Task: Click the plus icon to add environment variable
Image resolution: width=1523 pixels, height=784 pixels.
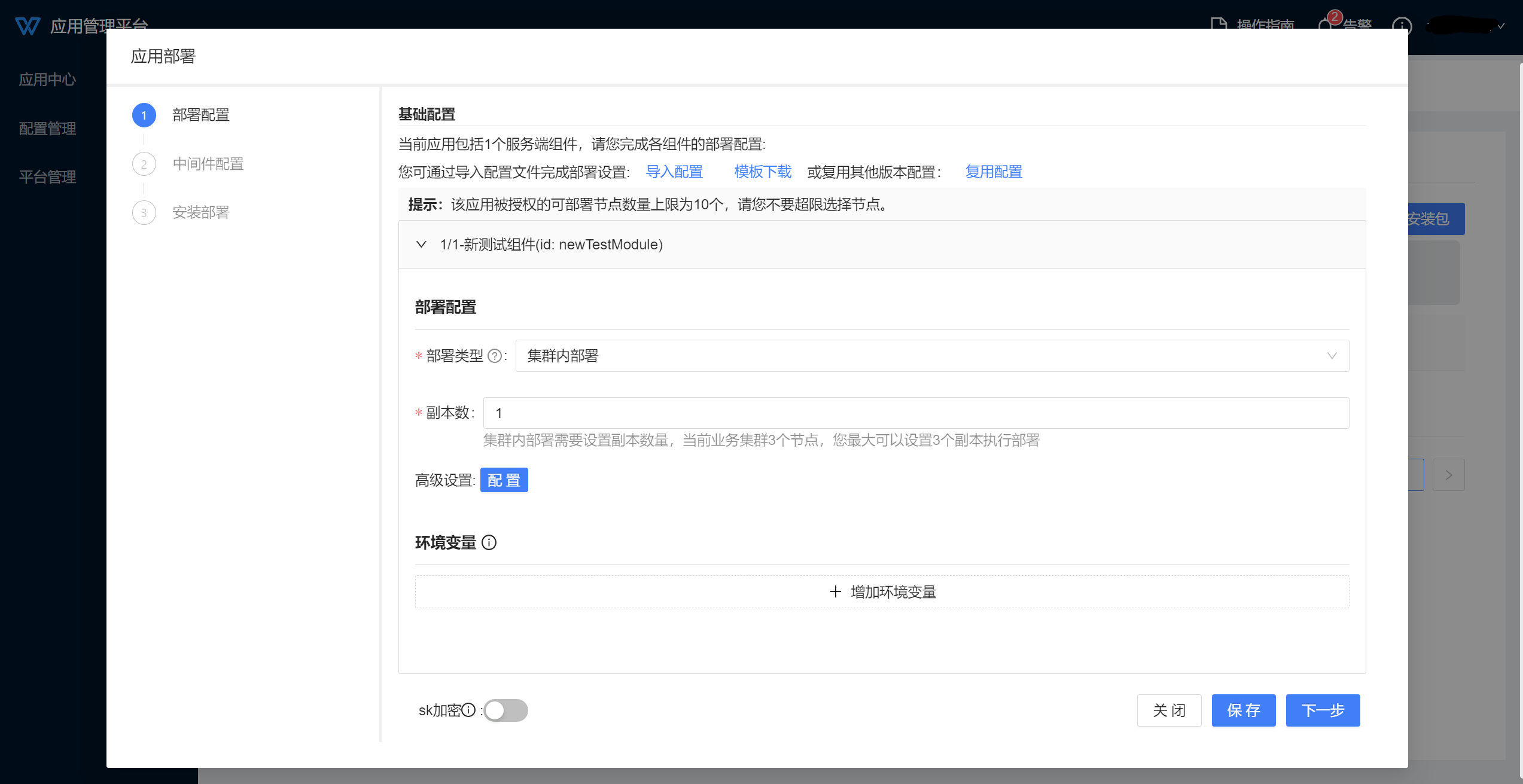Action: [x=836, y=591]
